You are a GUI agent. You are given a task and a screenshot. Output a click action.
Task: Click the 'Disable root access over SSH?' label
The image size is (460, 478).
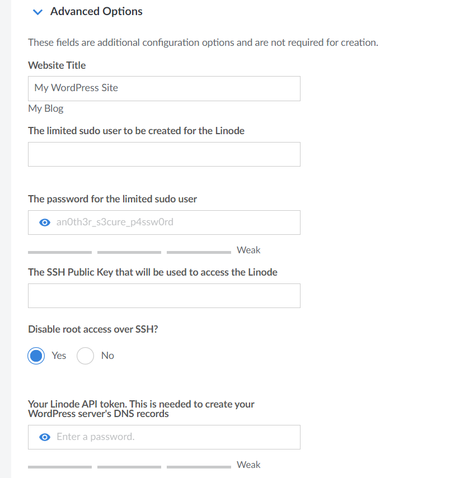point(93,329)
